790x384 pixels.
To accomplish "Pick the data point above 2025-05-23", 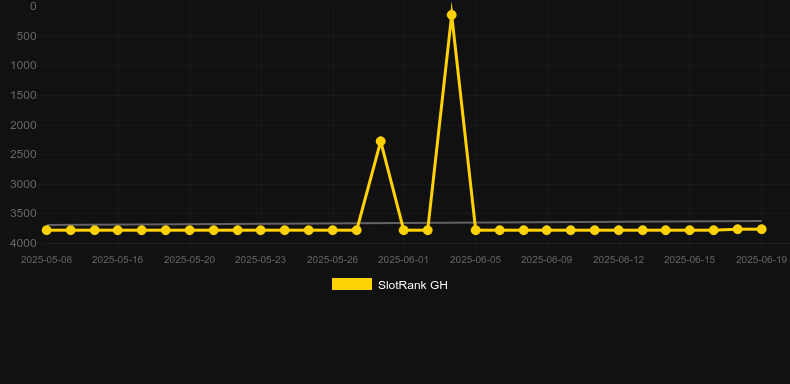I will 260,230.
